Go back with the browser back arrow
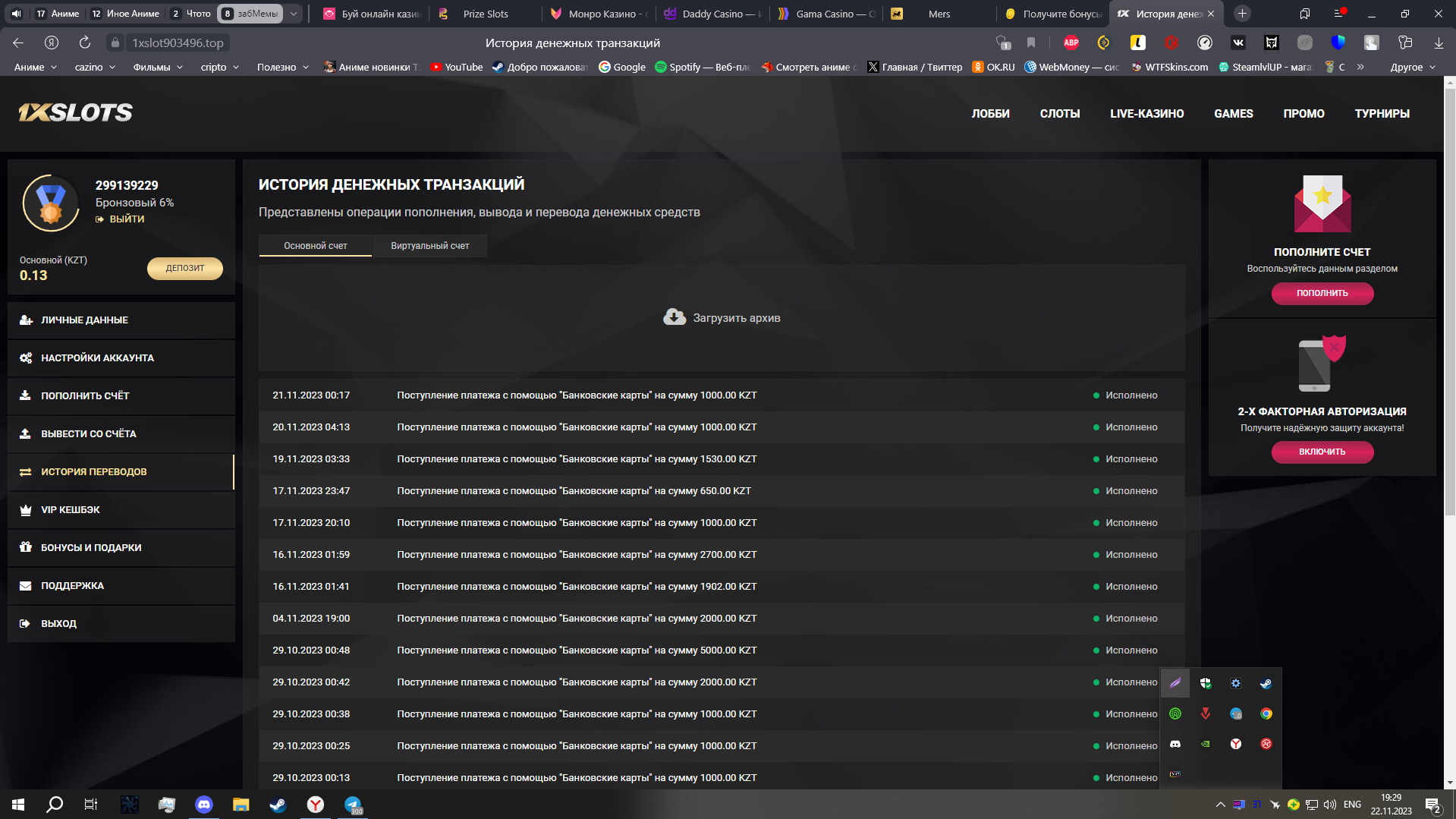 [18, 43]
